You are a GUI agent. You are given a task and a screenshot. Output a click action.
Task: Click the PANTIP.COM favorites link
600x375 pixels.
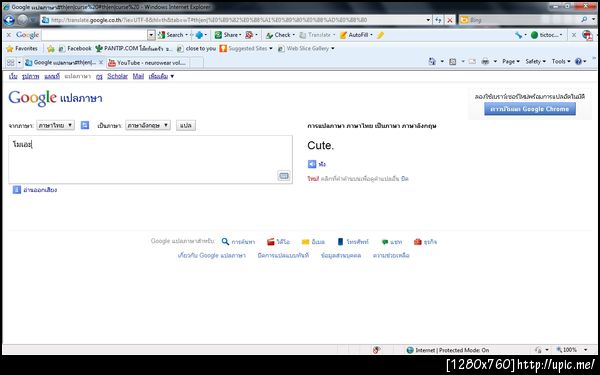click(x=133, y=49)
